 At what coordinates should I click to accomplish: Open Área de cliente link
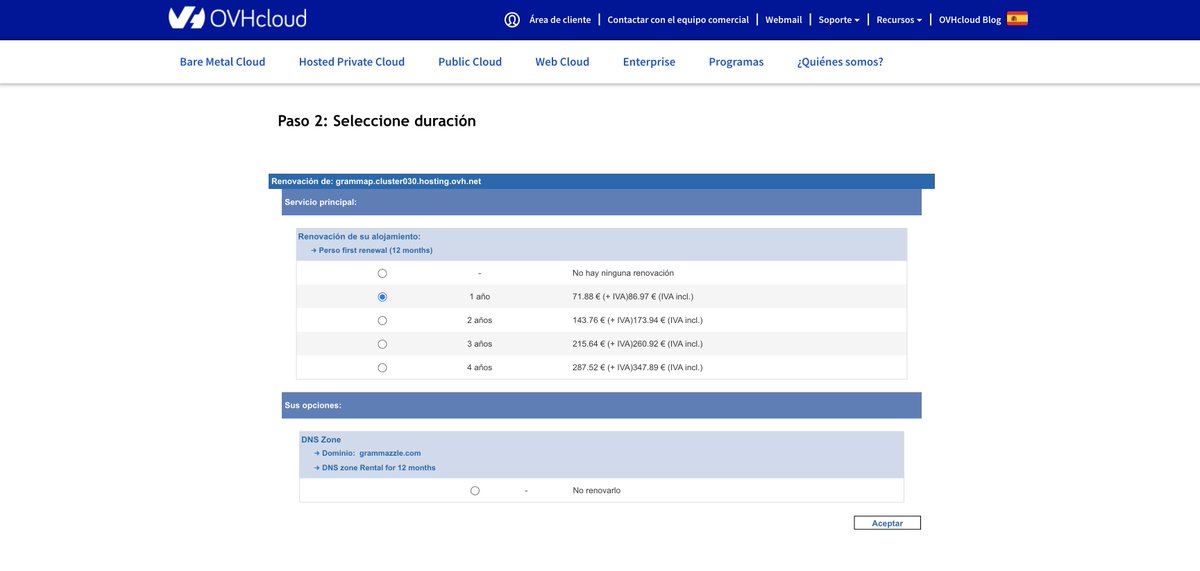pos(560,19)
